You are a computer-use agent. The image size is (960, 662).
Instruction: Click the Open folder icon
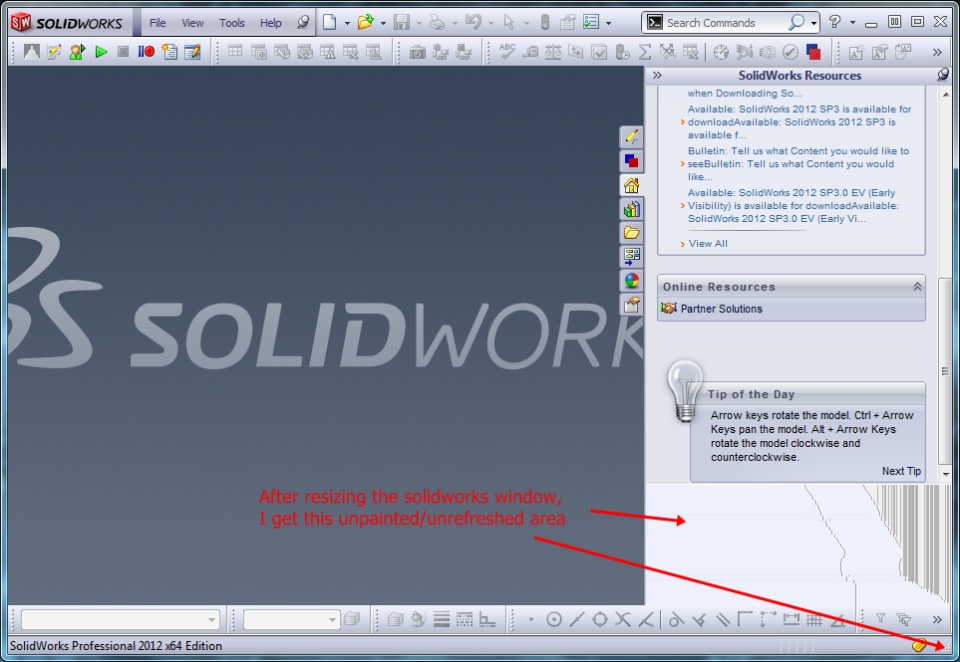pyautogui.click(x=366, y=23)
